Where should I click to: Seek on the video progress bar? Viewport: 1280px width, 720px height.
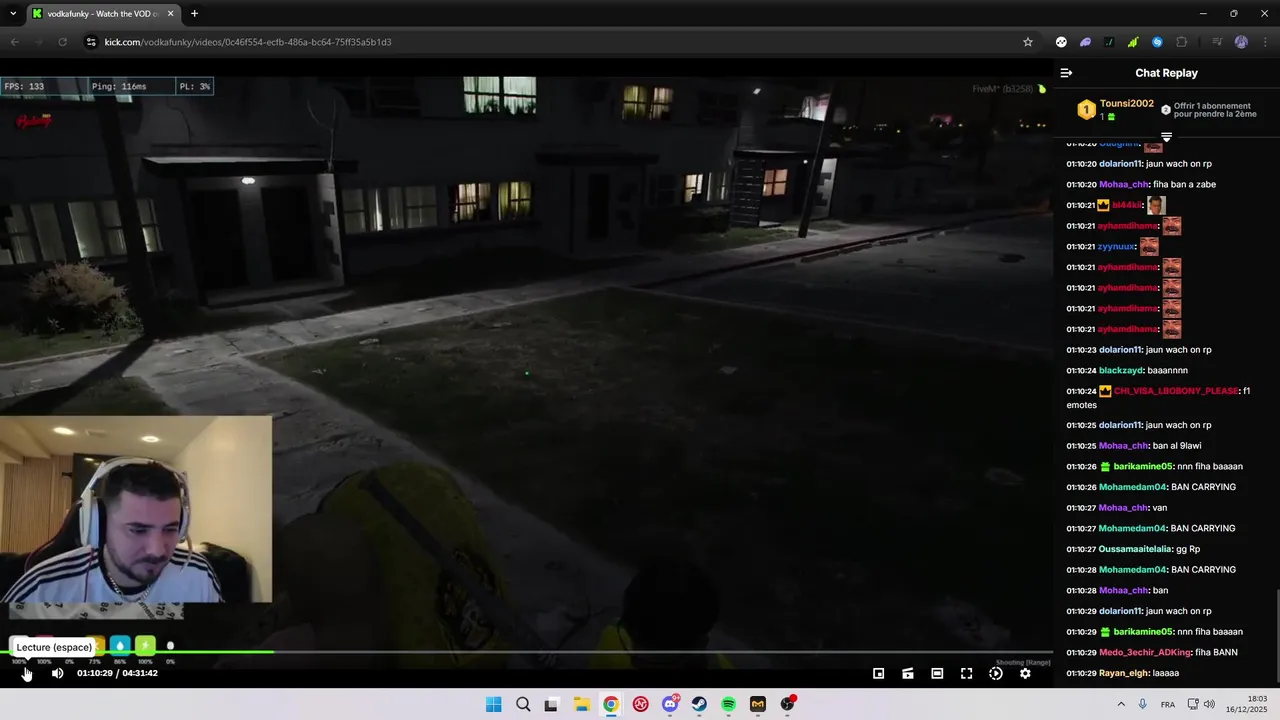click(526, 653)
